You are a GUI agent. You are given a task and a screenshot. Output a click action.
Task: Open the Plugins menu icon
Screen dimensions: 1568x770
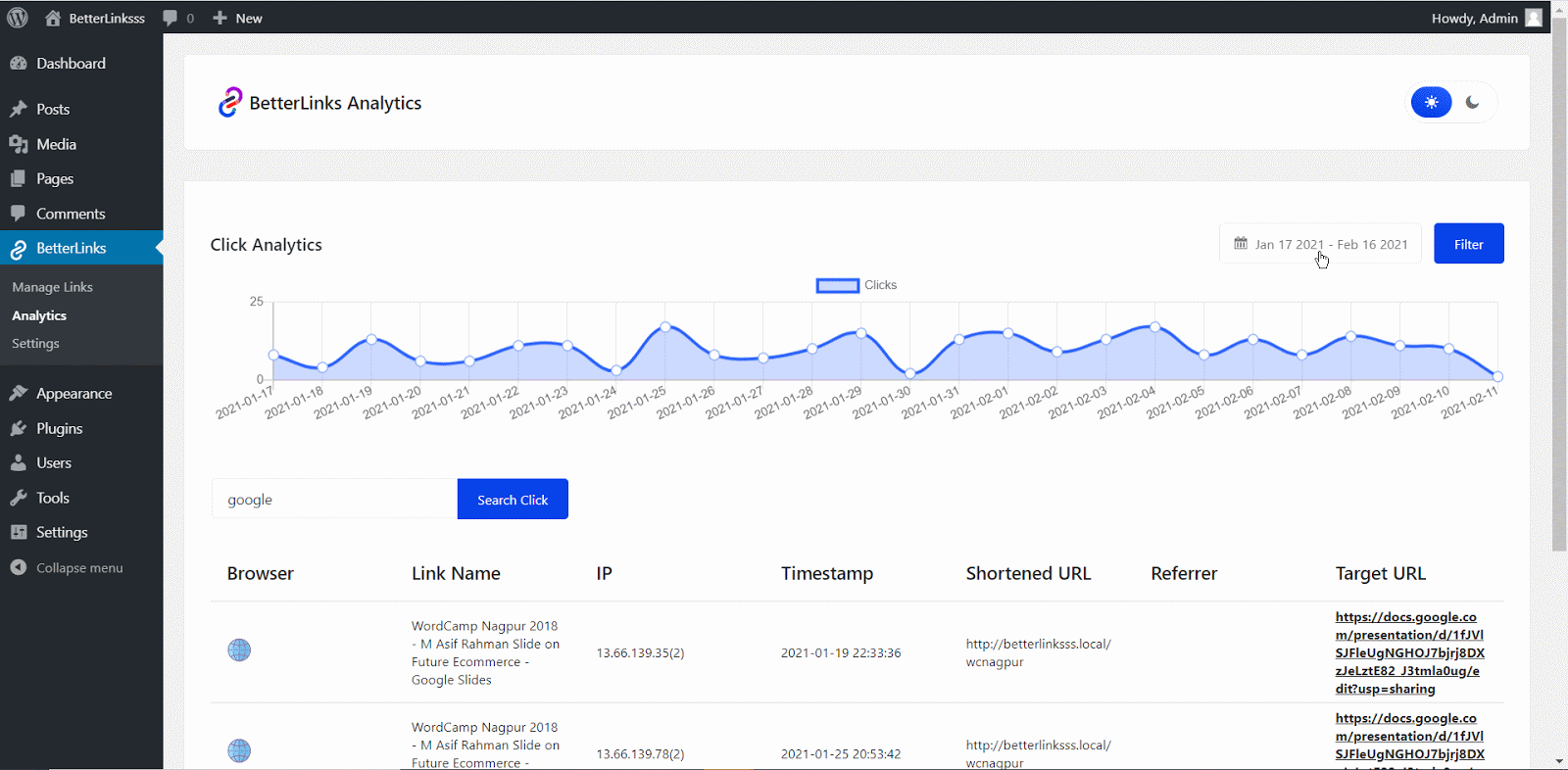pos(19,428)
